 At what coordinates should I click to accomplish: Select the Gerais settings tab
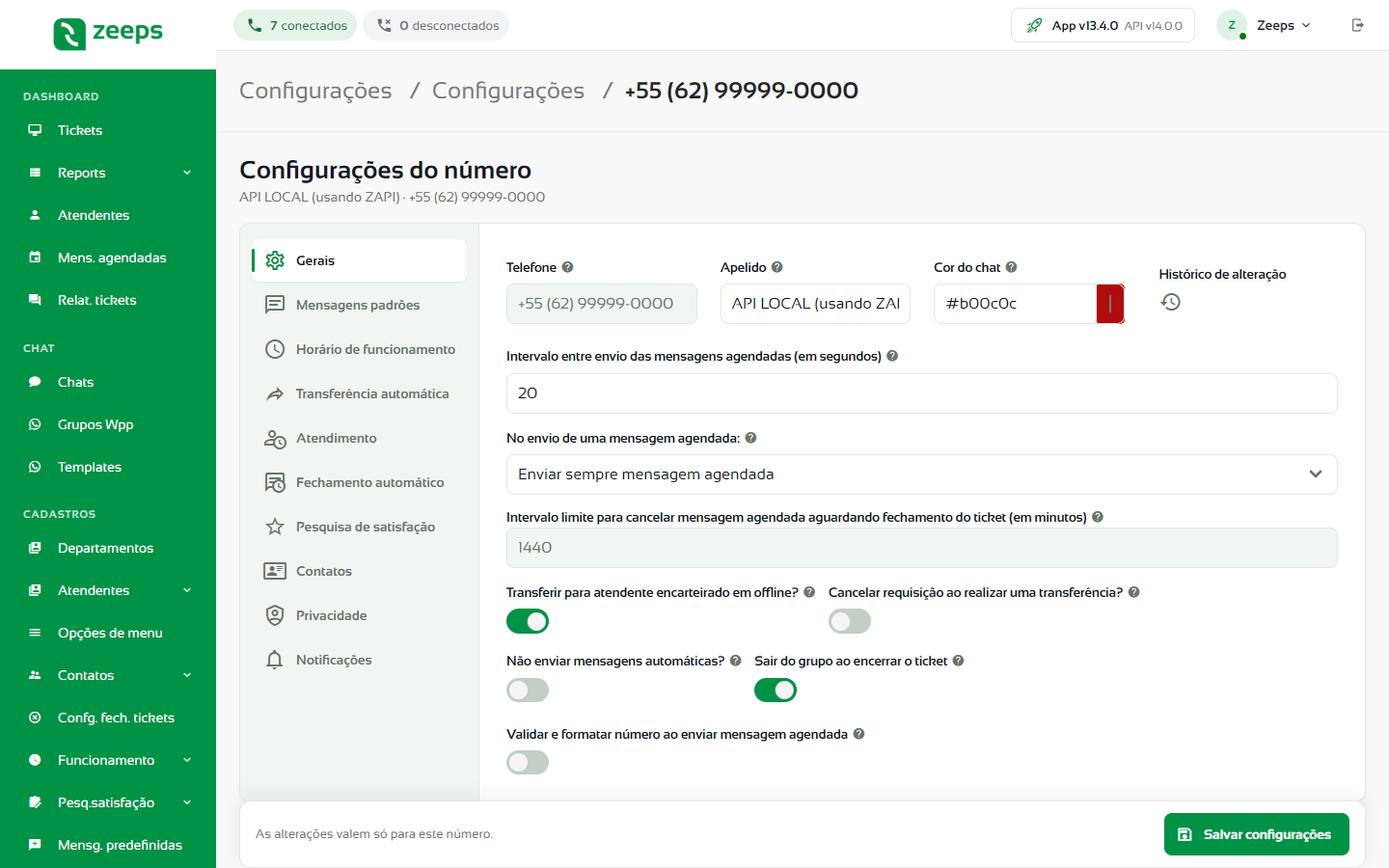click(x=359, y=260)
